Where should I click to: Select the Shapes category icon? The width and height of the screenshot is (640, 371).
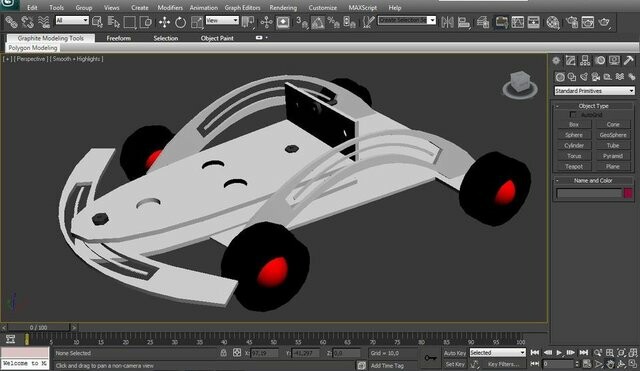point(572,77)
